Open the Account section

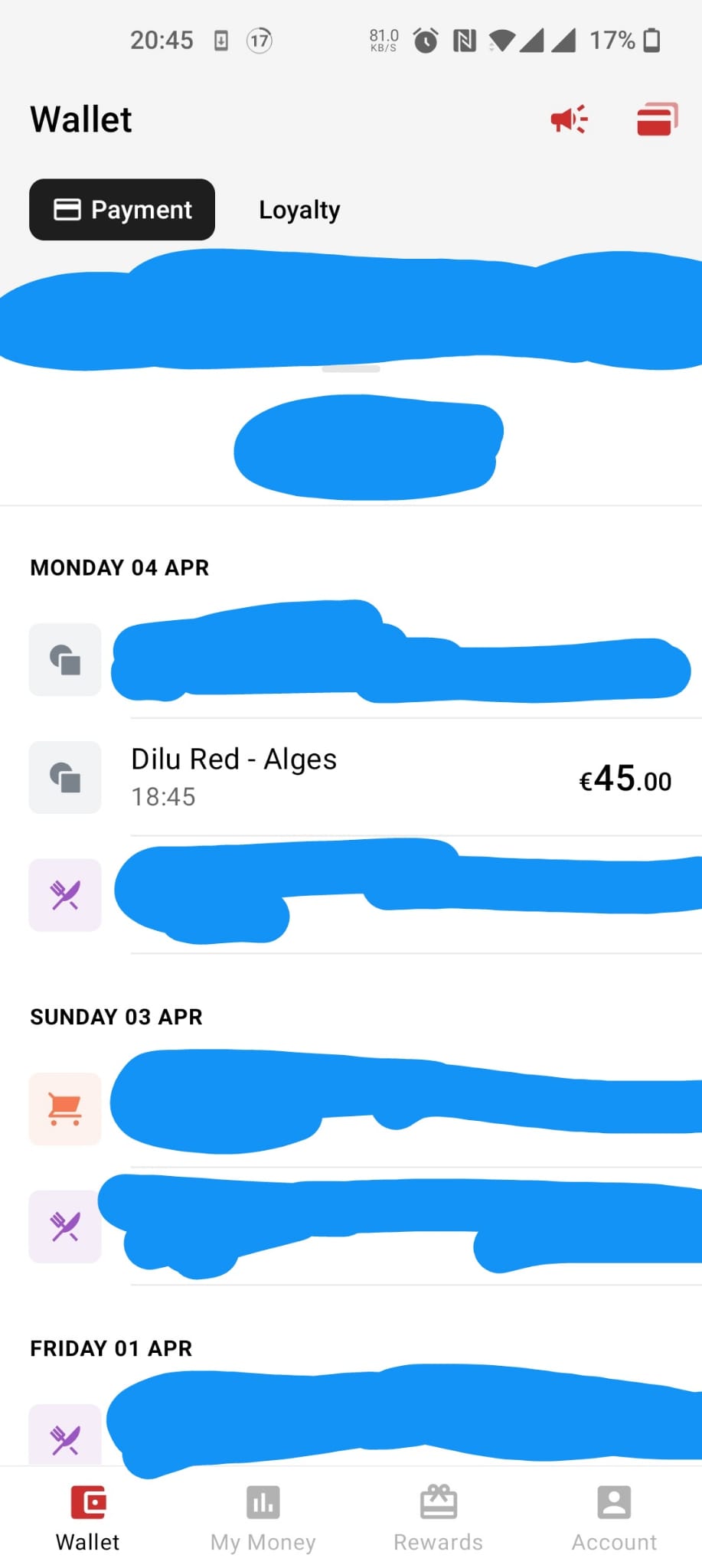(x=614, y=1518)
